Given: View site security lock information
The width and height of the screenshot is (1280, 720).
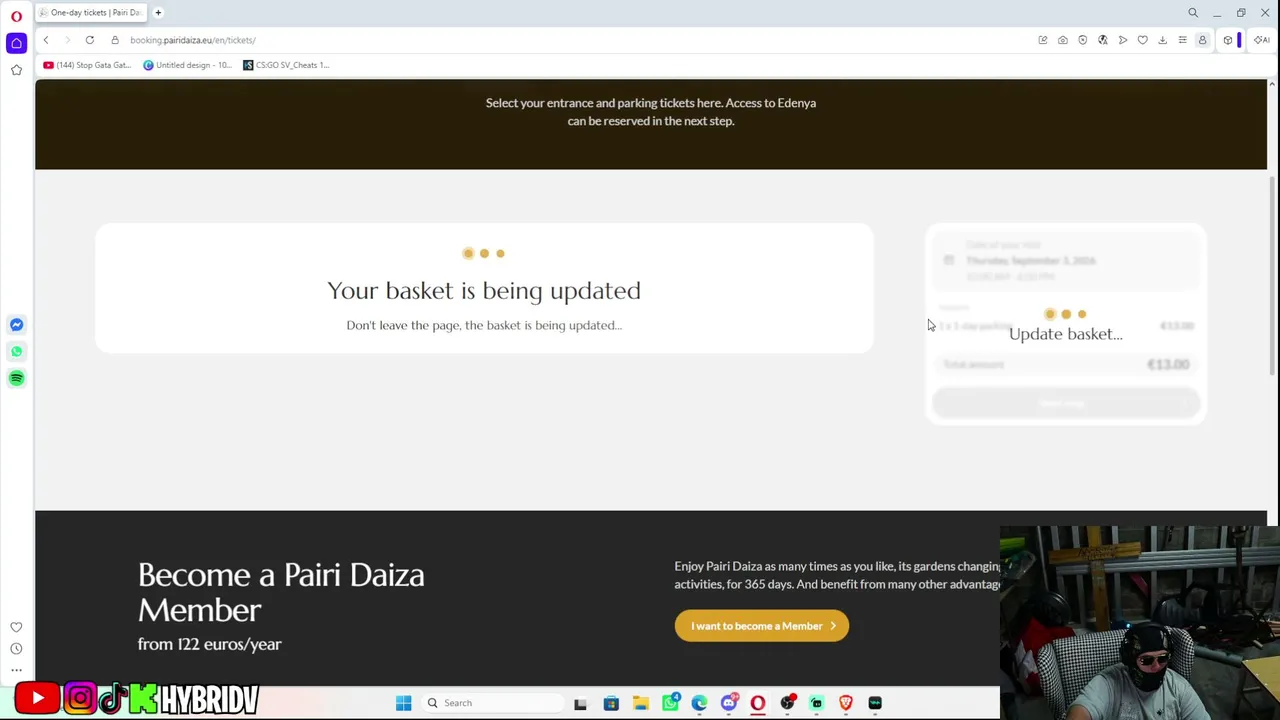Looking at the screenshot, I should tap(115, 40).
